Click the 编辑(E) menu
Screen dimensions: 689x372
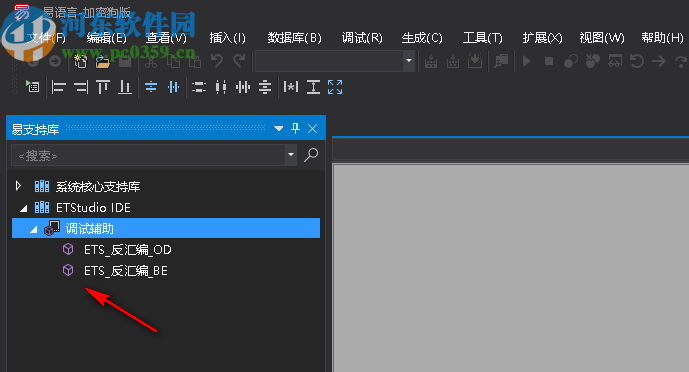pos(106,38)
